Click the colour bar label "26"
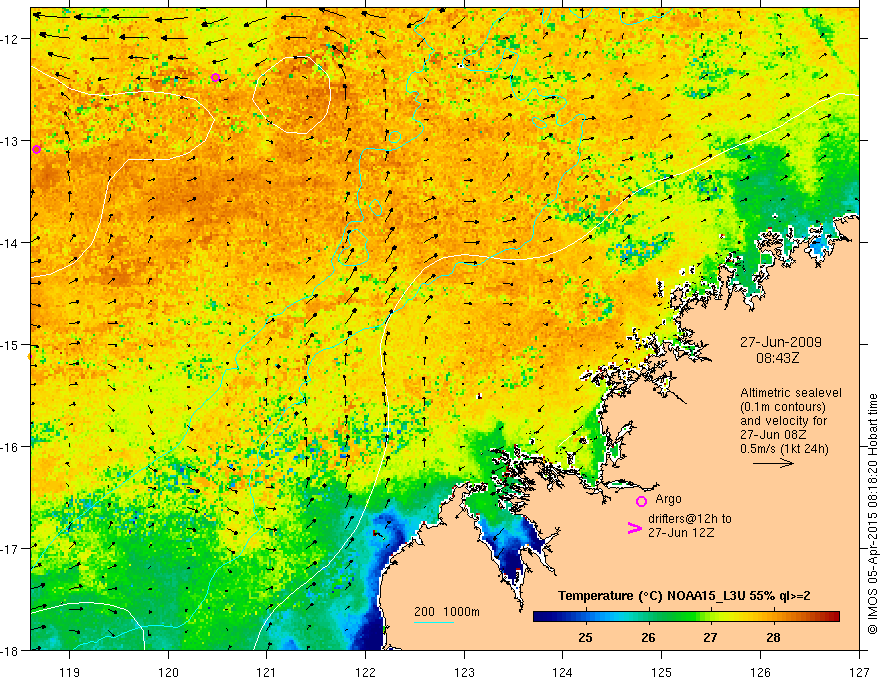Screen dimensions: 880x680 648,638
